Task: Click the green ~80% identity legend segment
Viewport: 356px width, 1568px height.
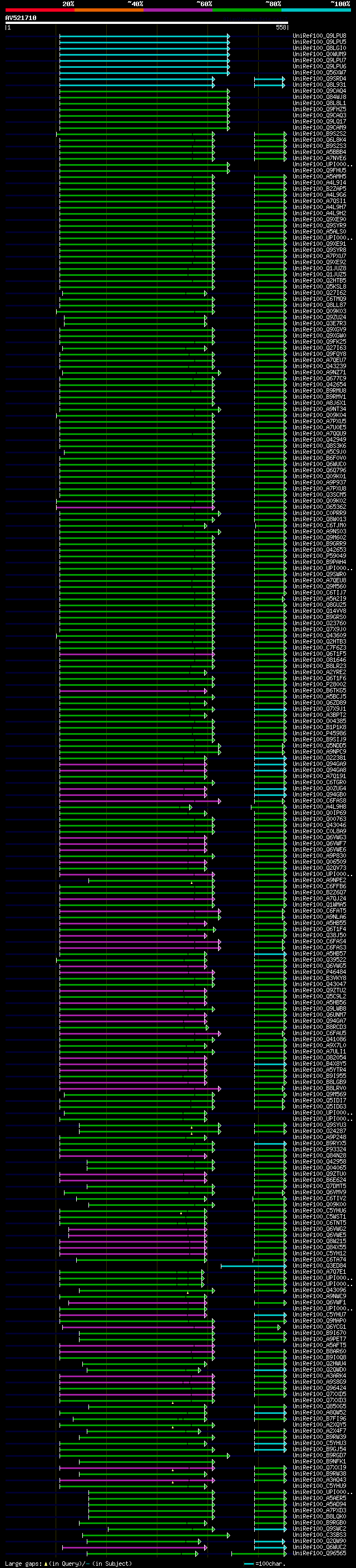Action: click(247, 10)
